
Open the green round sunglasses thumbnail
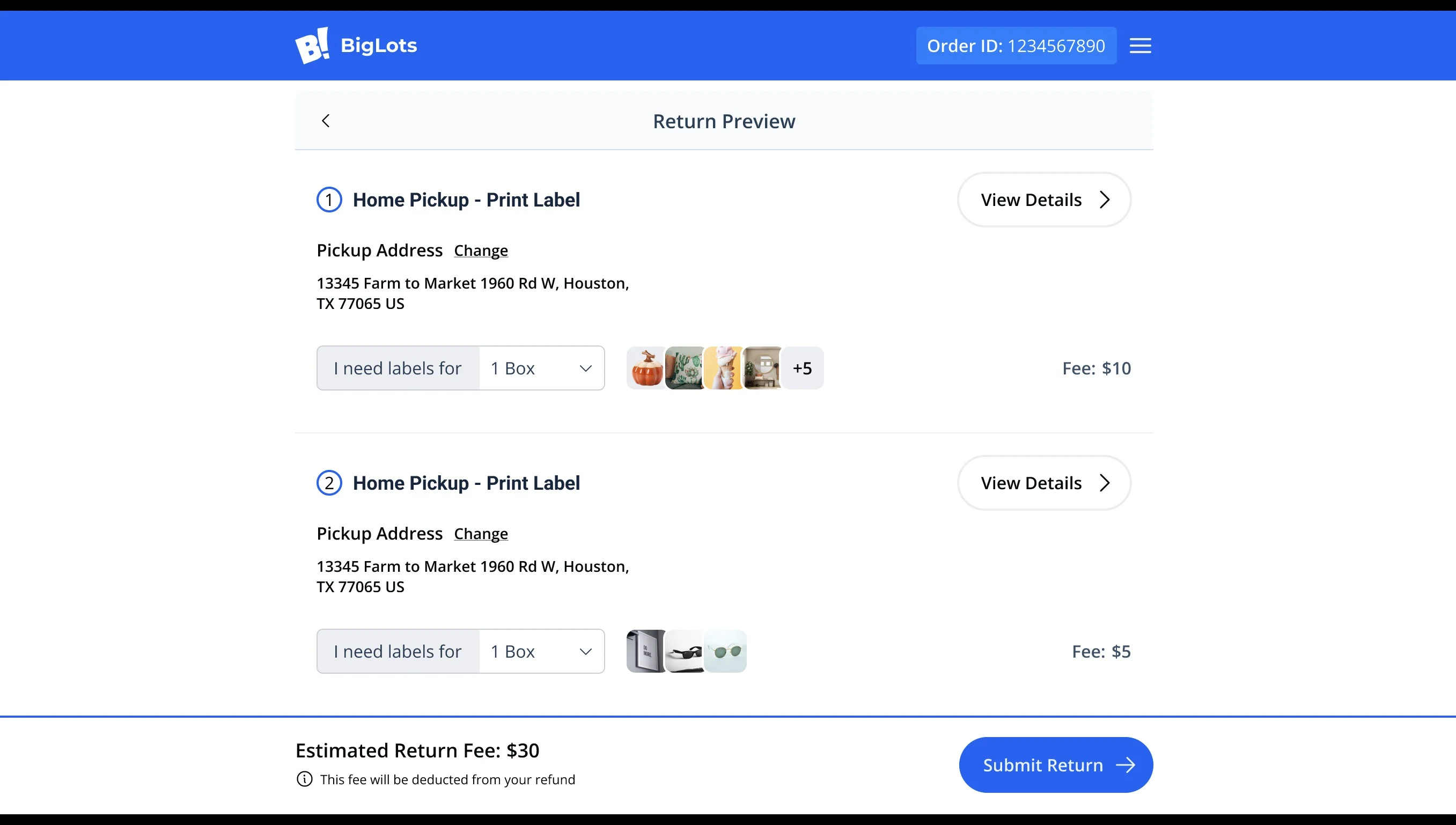(x=725, y=651)
